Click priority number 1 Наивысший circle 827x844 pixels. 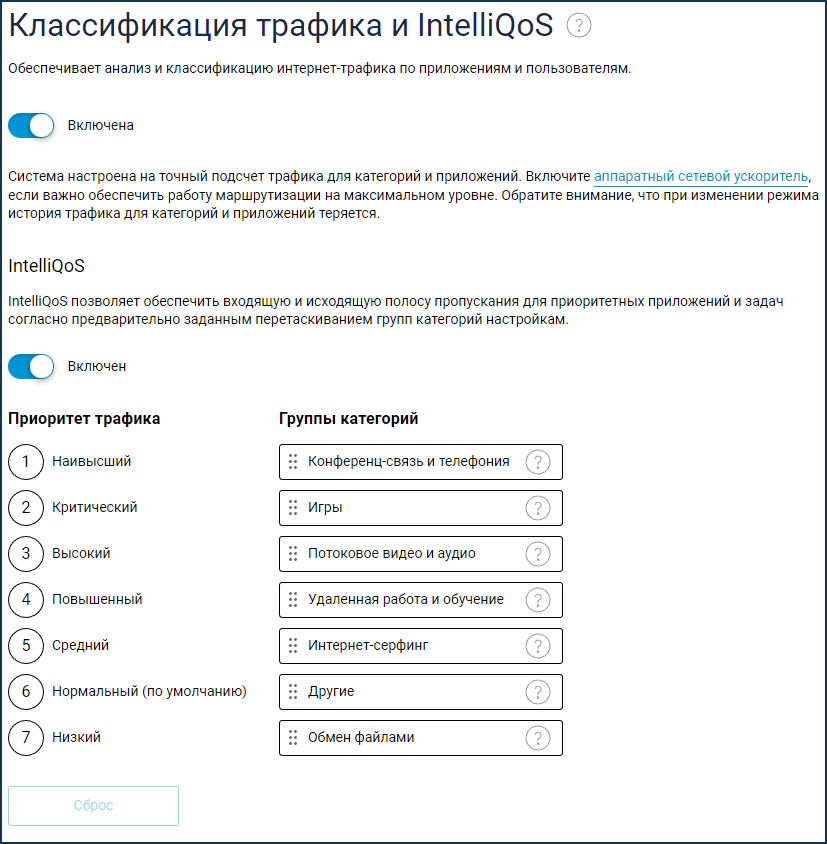pos(26,462)
